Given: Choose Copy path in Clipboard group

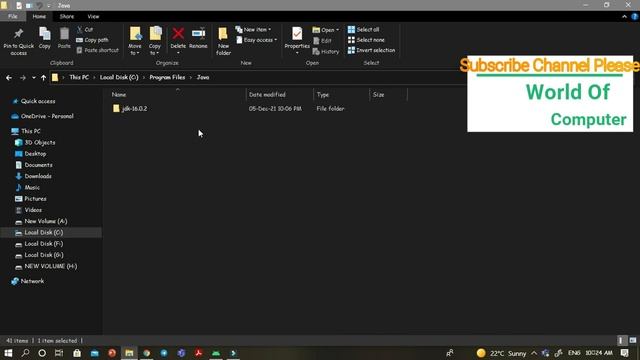Looking at the screenshot, I should click(x=92, y=40).
